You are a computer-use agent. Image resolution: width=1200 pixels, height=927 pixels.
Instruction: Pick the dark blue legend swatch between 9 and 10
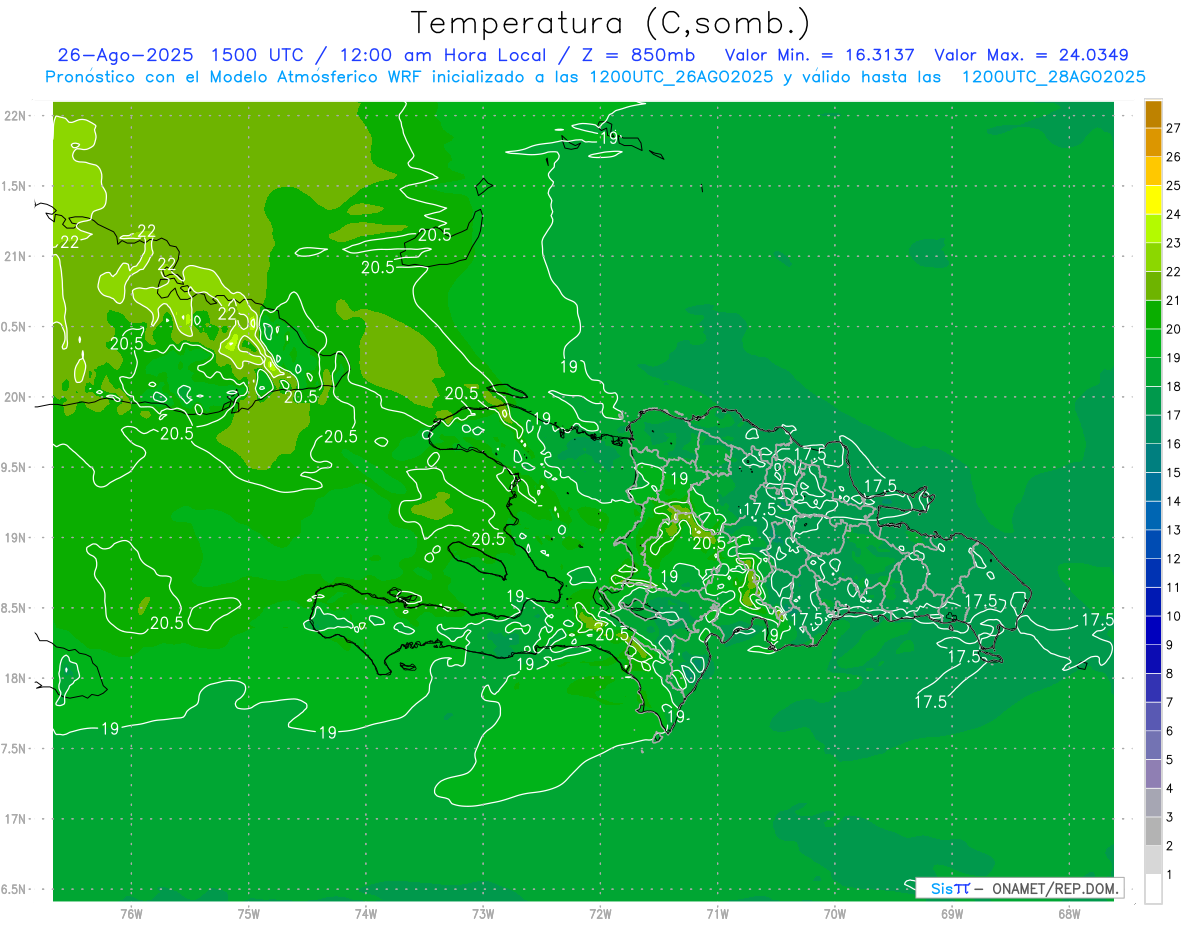coord(1153,631)
